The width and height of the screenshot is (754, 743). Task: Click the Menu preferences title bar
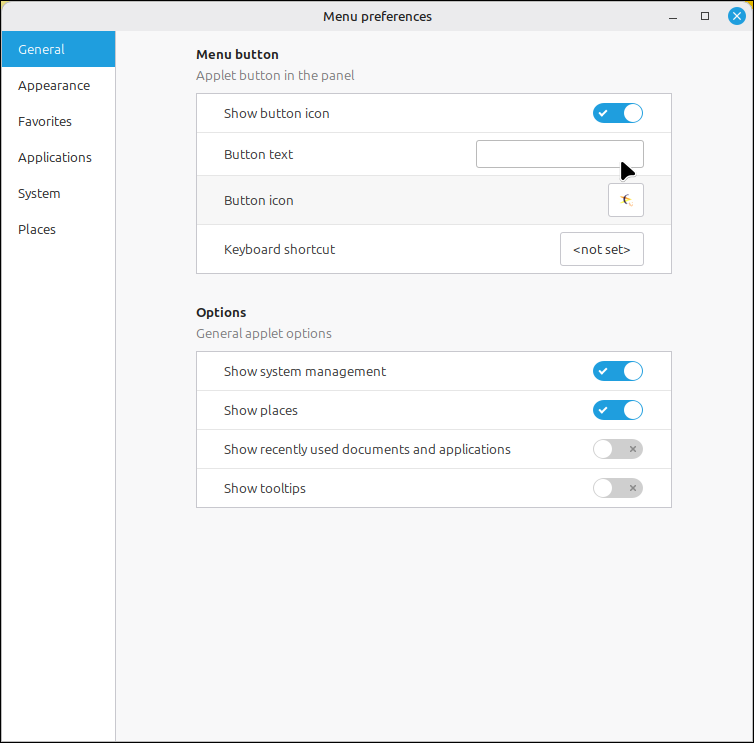tap(377, 16)
